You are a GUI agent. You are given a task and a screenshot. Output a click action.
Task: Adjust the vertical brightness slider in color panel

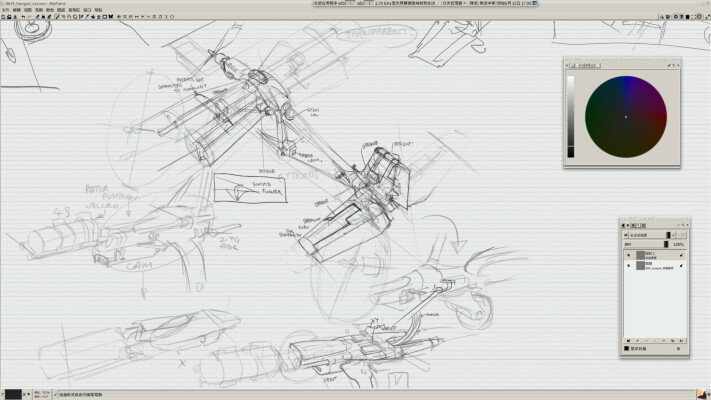(570, 117)
